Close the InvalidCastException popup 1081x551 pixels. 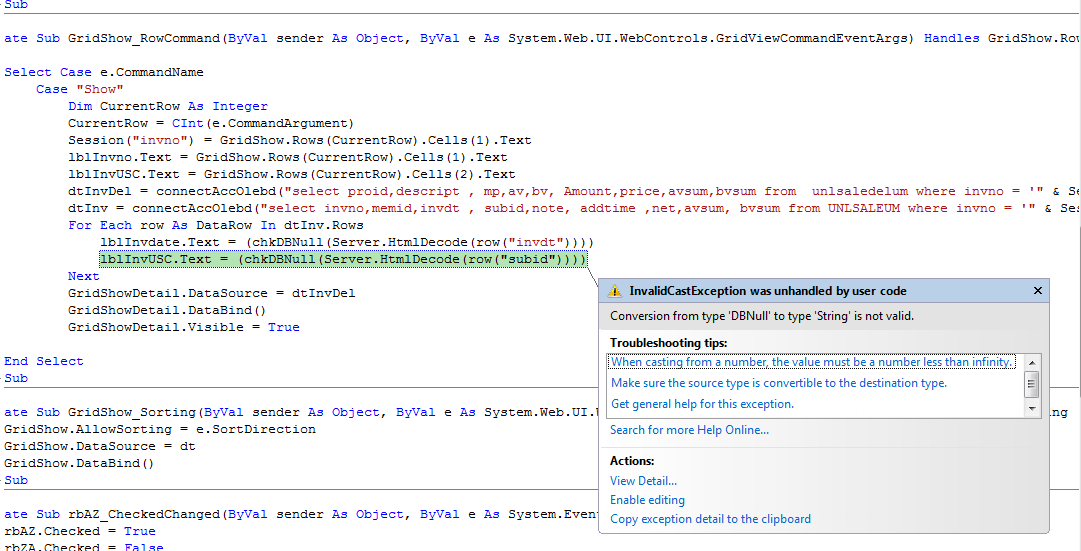pyautogui.click(x=1038, y=291)
